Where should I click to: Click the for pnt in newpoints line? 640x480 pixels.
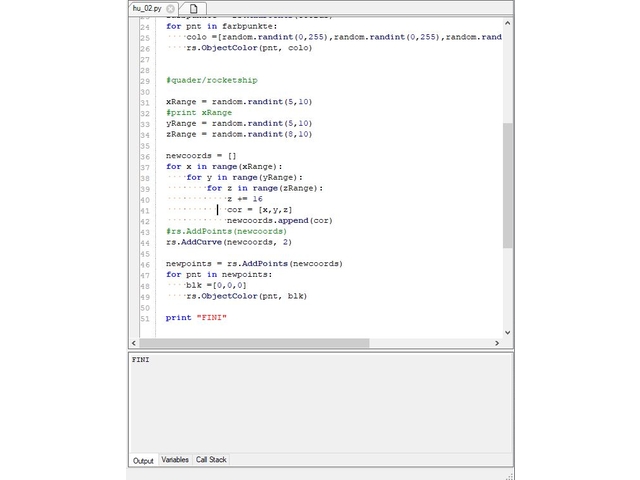tap(219, 275)
